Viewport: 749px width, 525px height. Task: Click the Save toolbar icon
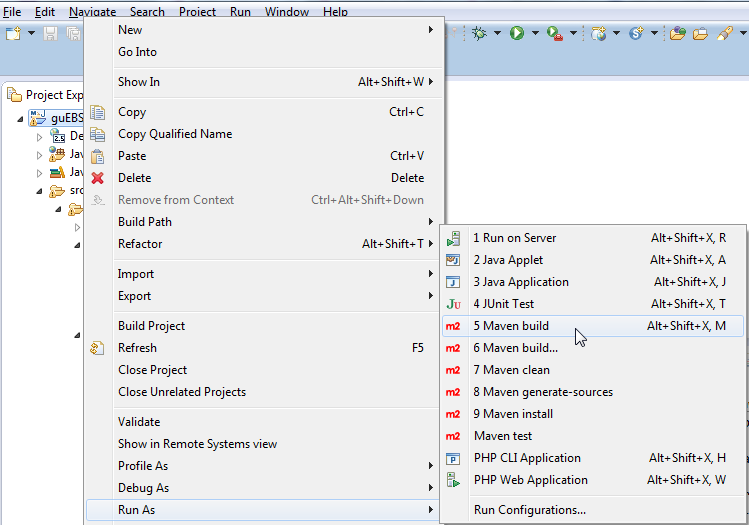(x=50, y=33)
